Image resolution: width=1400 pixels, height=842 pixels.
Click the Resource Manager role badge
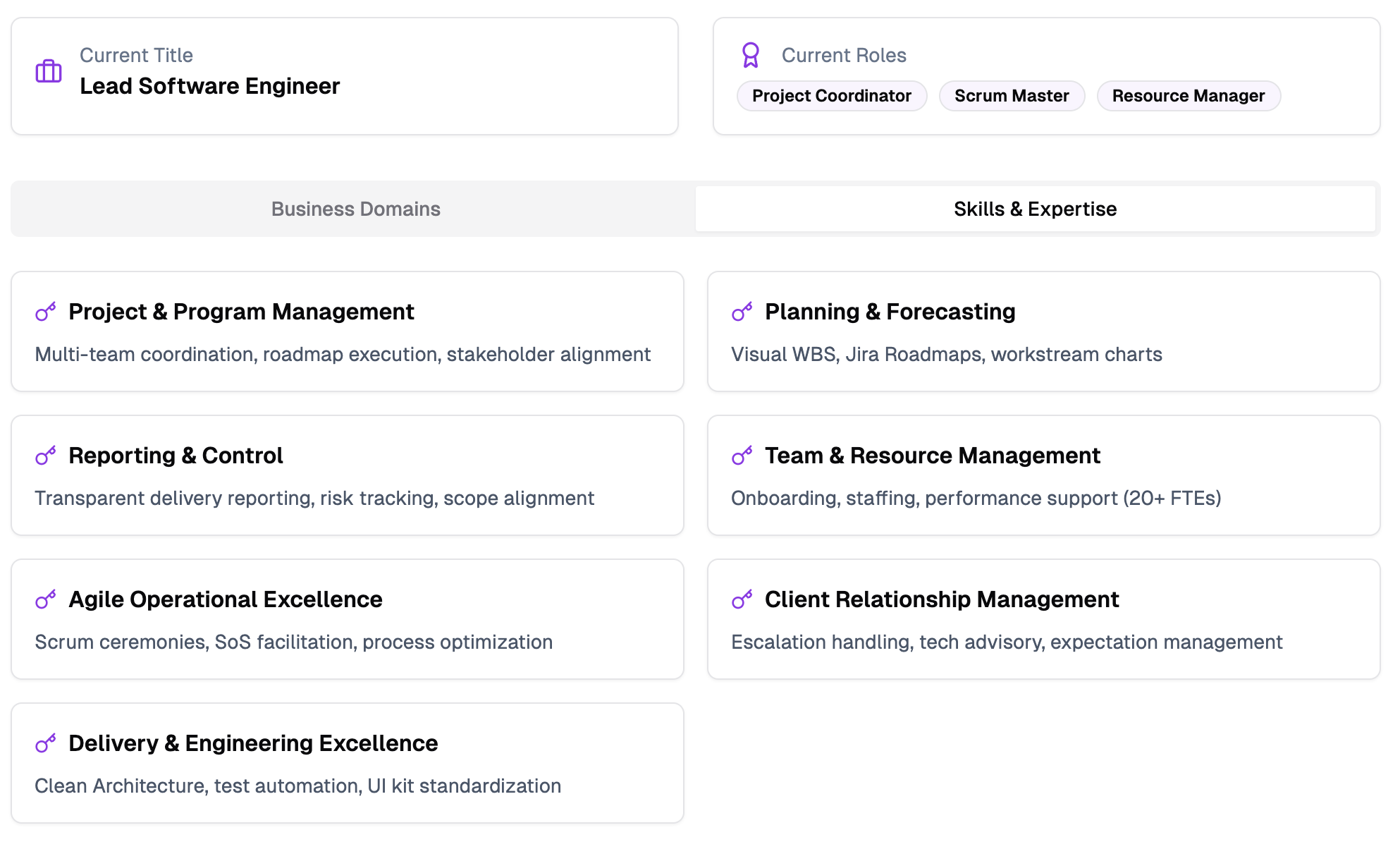click(x=1188, y=96)
